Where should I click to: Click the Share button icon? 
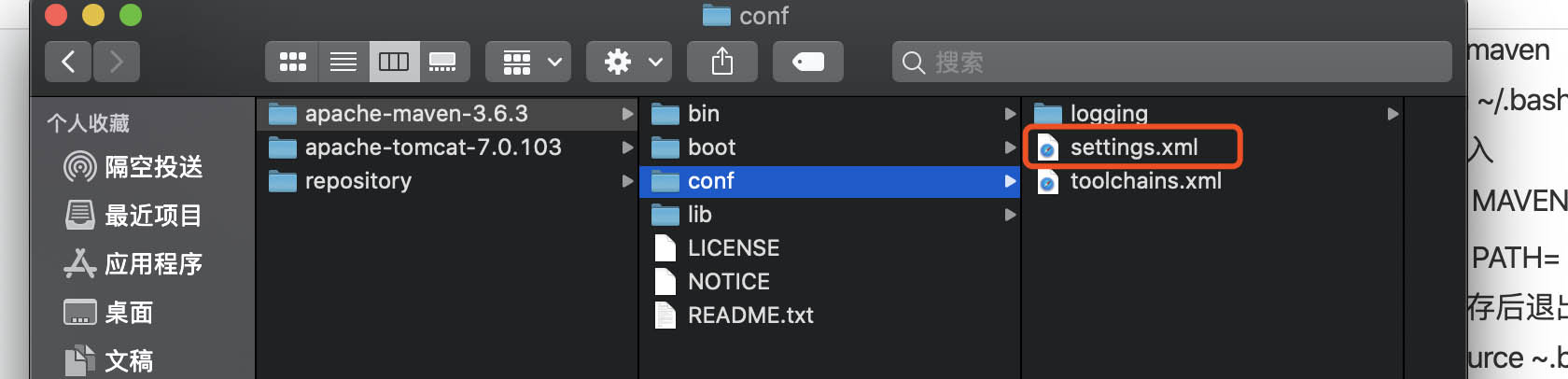click(x=721, y=62)
